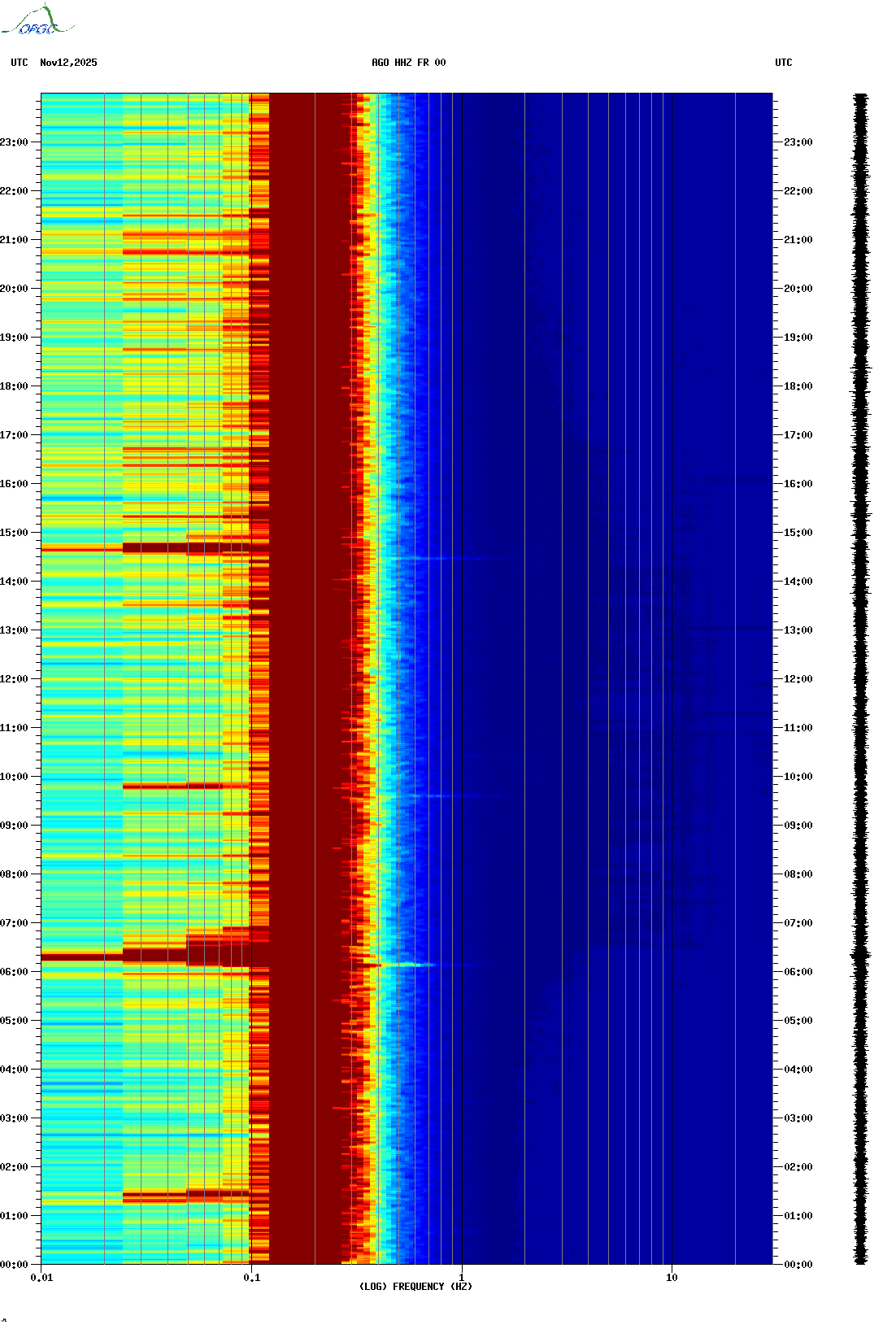
Task: Click the right-axis 23:00 time label
Action: [798, 142]
